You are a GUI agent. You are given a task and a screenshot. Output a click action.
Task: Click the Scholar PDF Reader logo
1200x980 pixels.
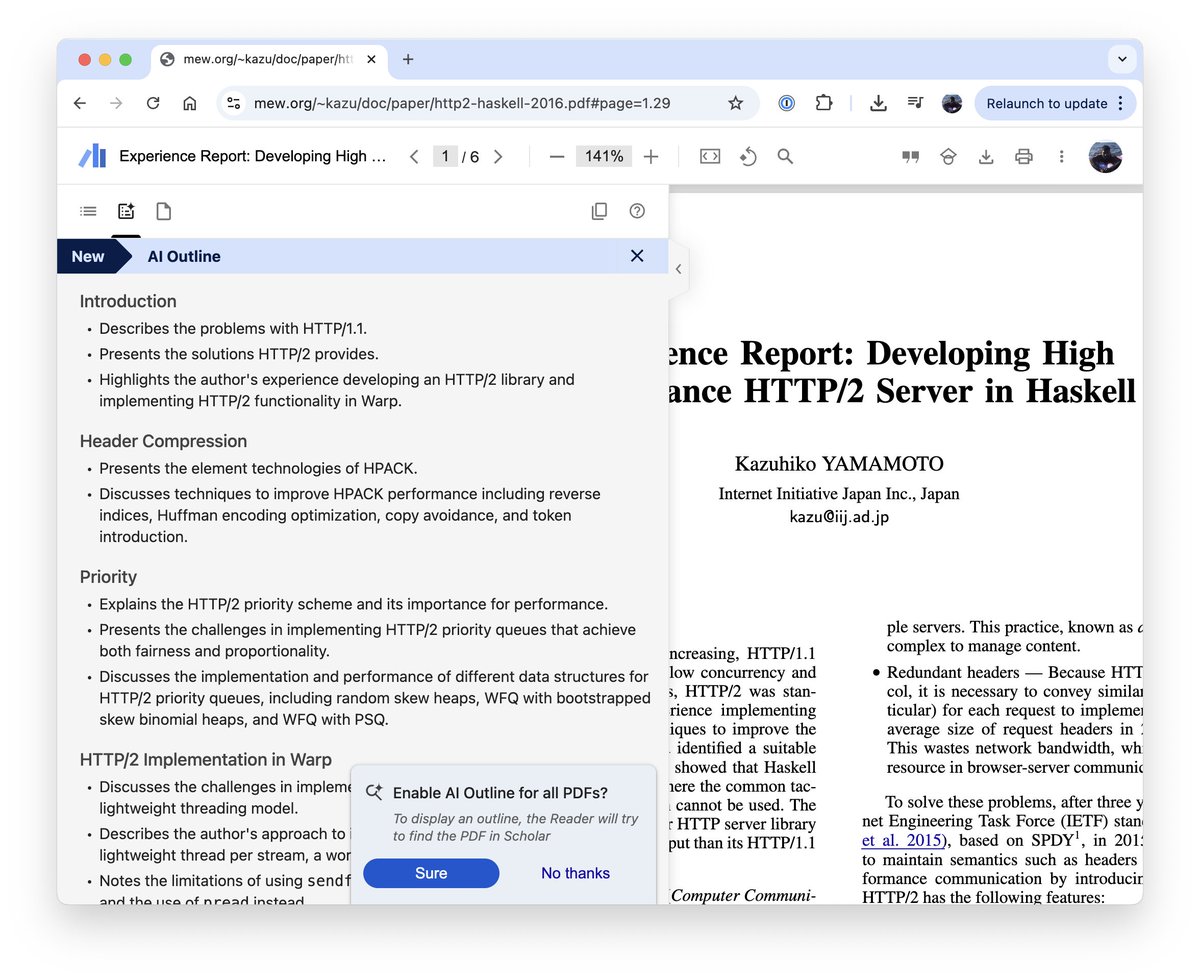(92, 156)
